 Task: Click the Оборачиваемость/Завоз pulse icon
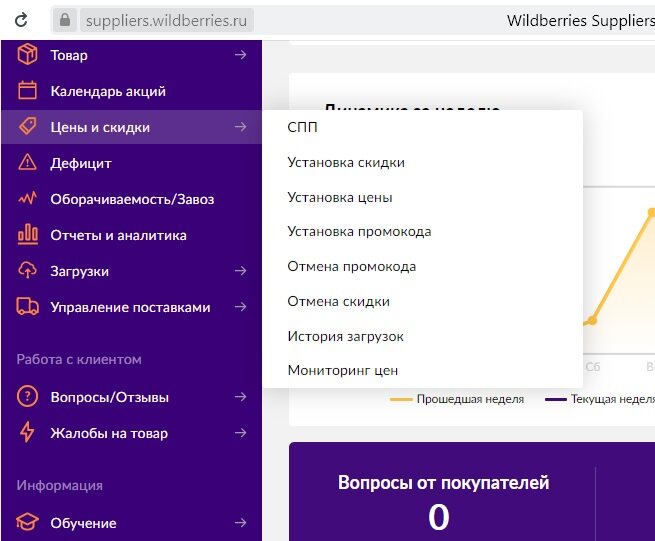point(27,198)
